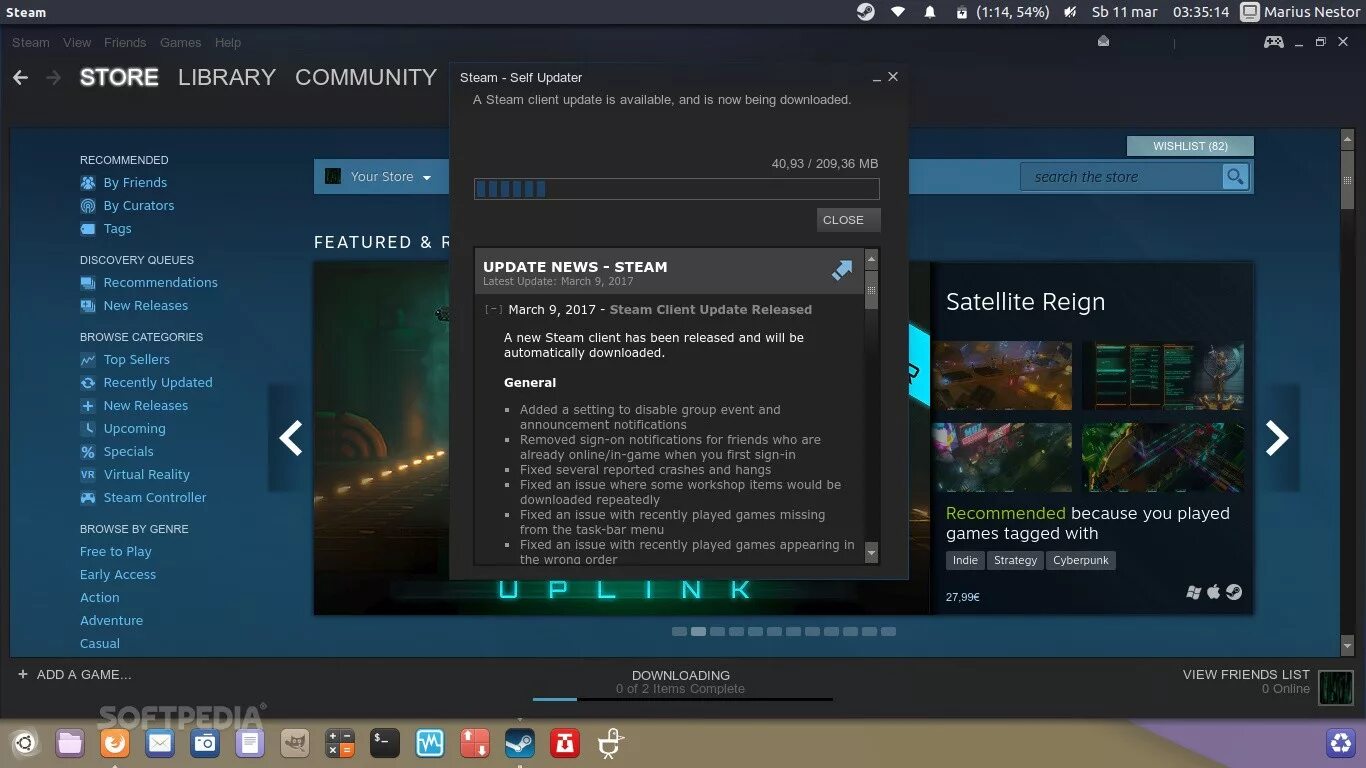
Task: Browse Free to Play genre
Action: point(116,552)
